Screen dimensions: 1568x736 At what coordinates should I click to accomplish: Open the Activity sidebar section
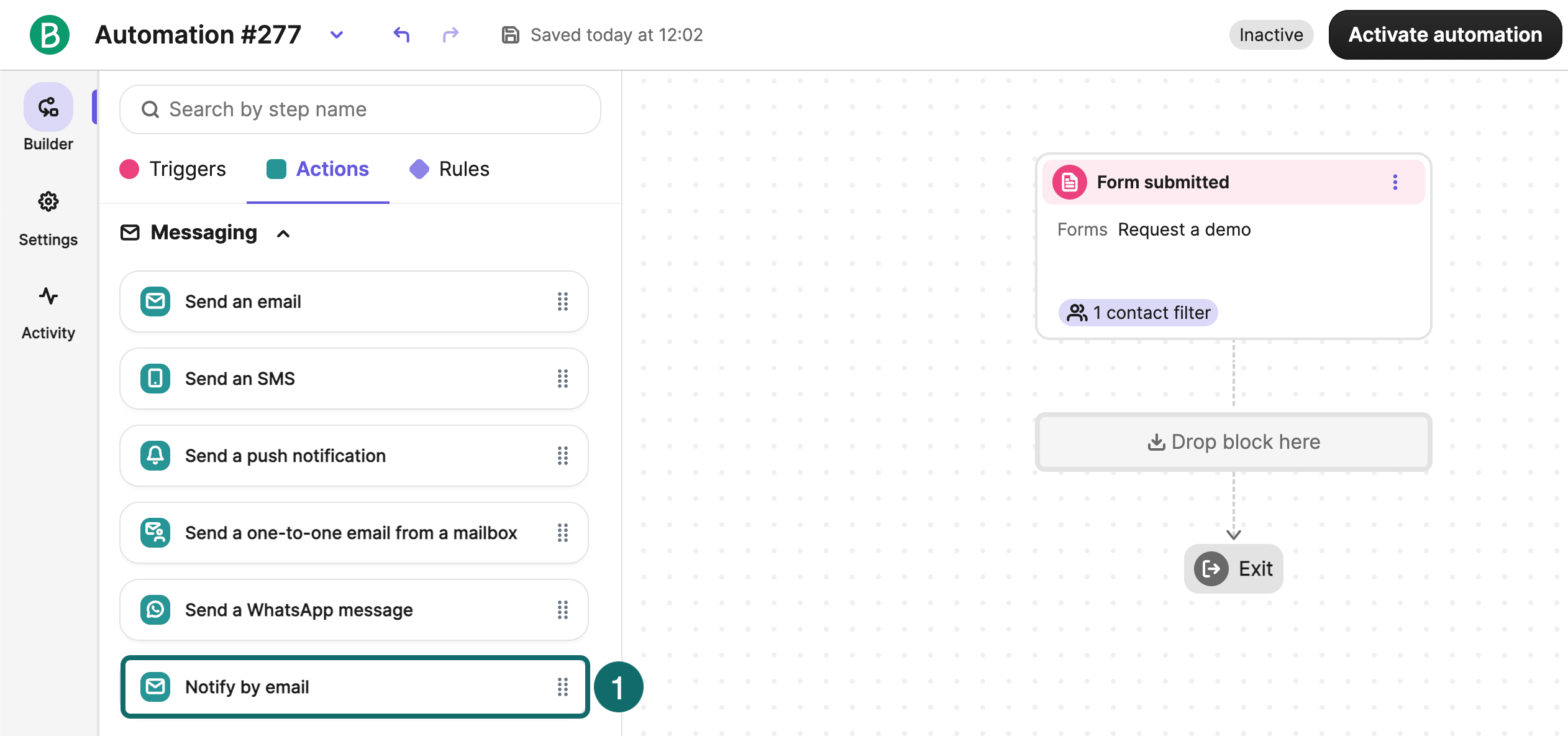coord(48,313)
